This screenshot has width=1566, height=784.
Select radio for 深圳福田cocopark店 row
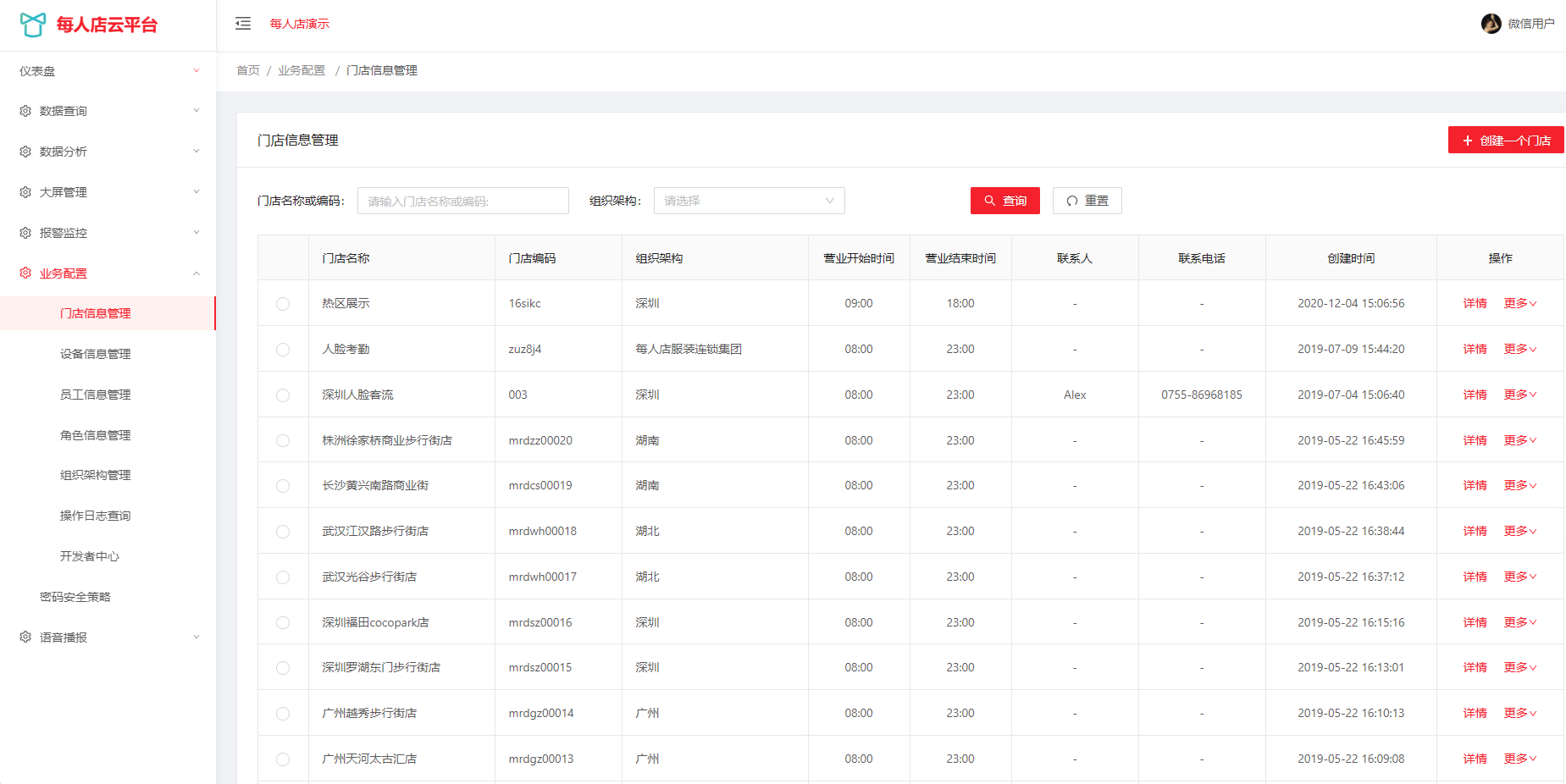click(x=283, y=622)
